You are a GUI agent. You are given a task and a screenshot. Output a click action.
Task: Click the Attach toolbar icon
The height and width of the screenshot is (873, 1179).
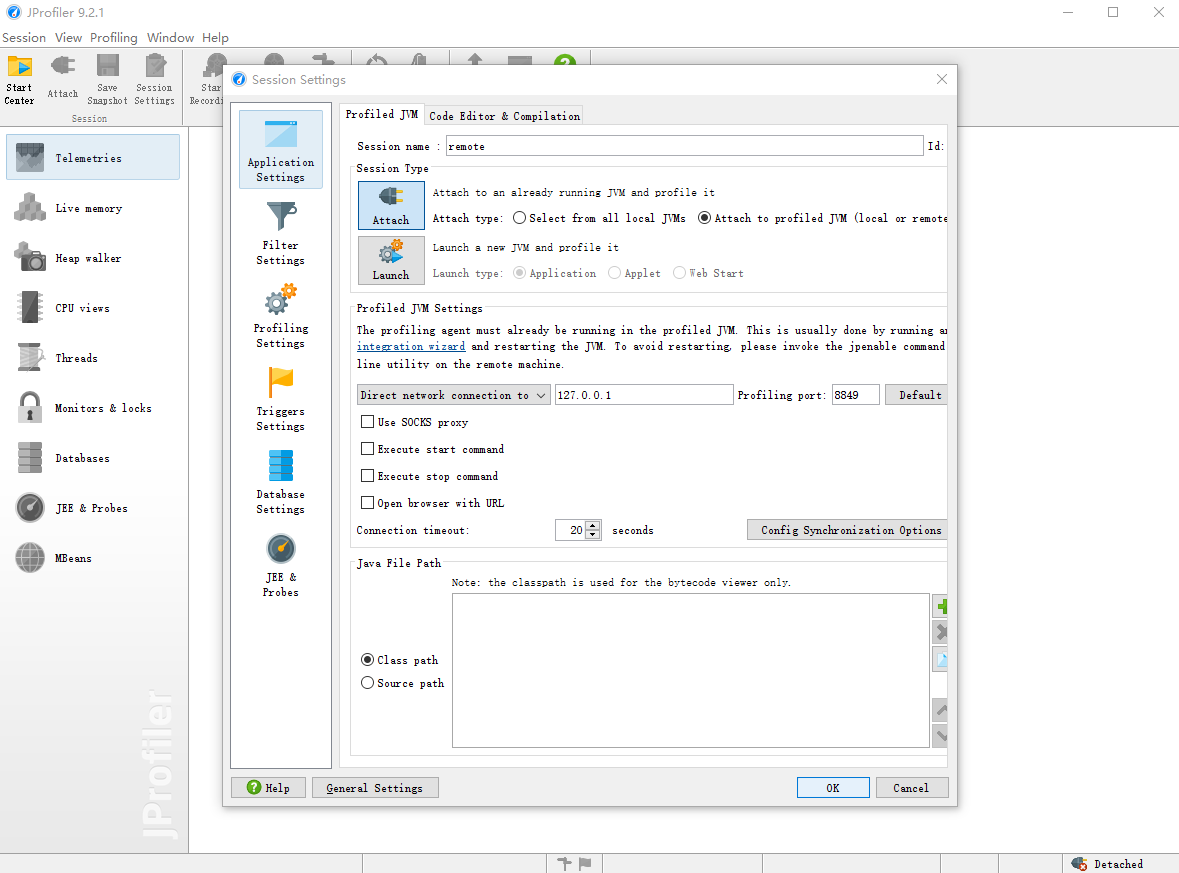point(62,78)
